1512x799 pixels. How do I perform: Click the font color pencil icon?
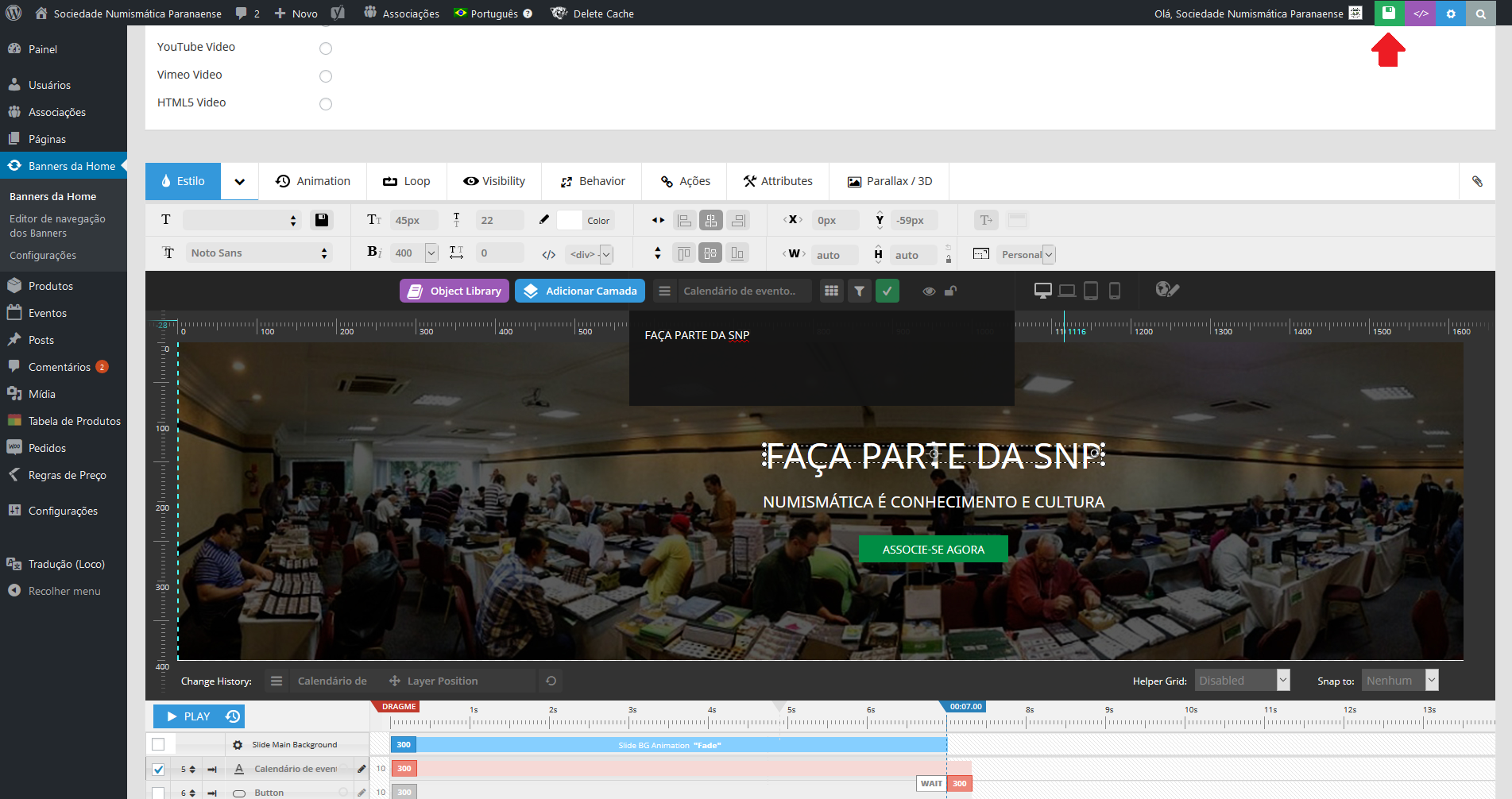[x=544, y=220]
